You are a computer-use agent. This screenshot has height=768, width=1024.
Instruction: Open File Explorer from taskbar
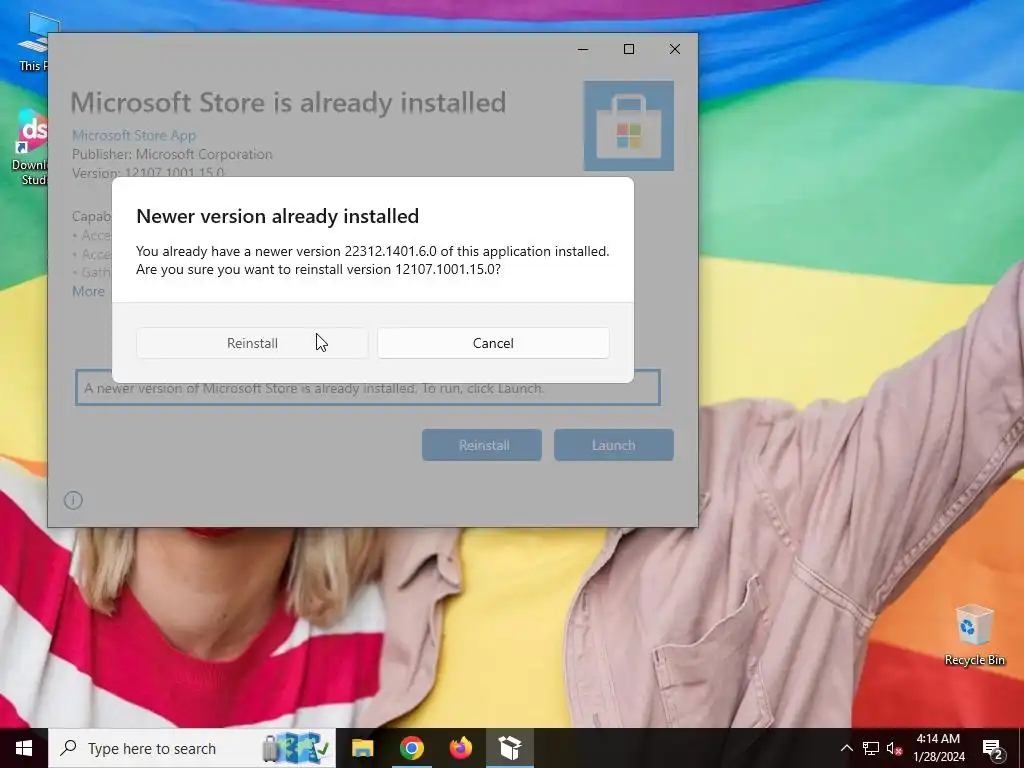(x=362, y=748)
